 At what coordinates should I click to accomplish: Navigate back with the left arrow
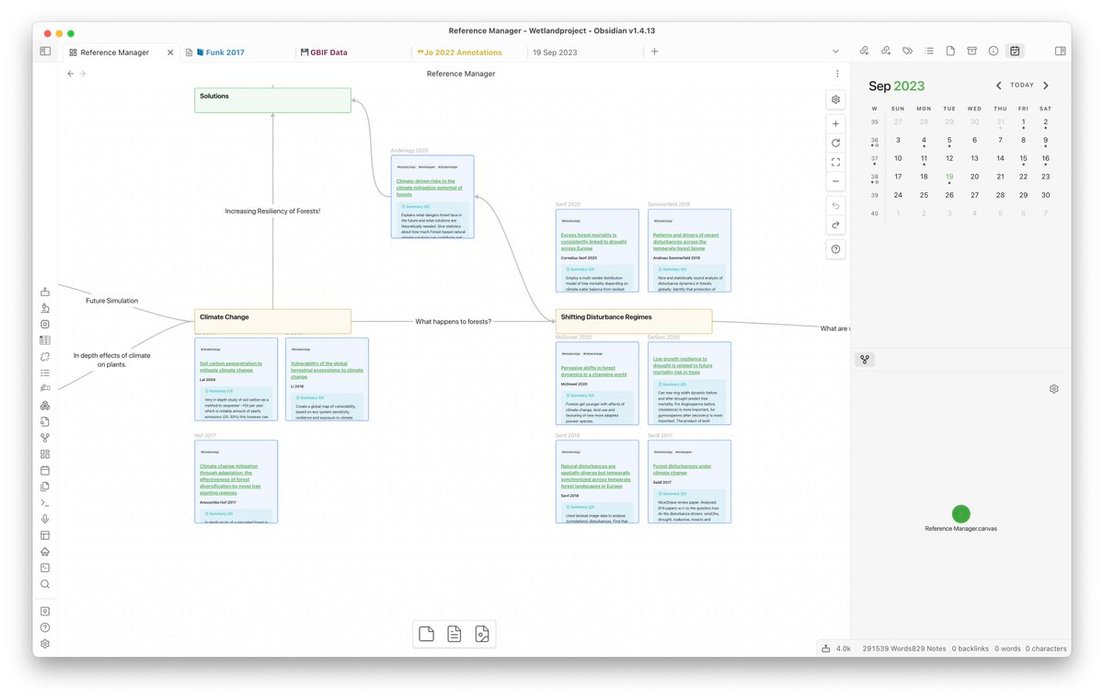[x=70, y=73]
